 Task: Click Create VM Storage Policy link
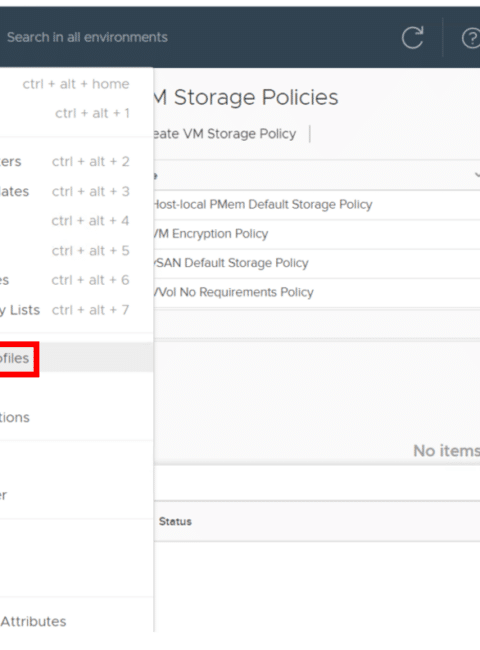pyautogui.click(x=224, y=134)
